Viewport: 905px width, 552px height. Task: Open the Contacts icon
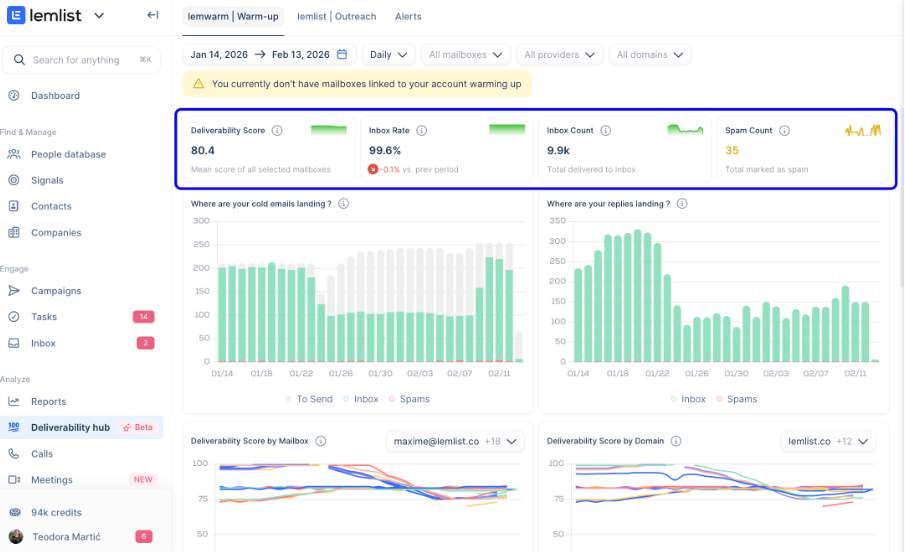14,206
